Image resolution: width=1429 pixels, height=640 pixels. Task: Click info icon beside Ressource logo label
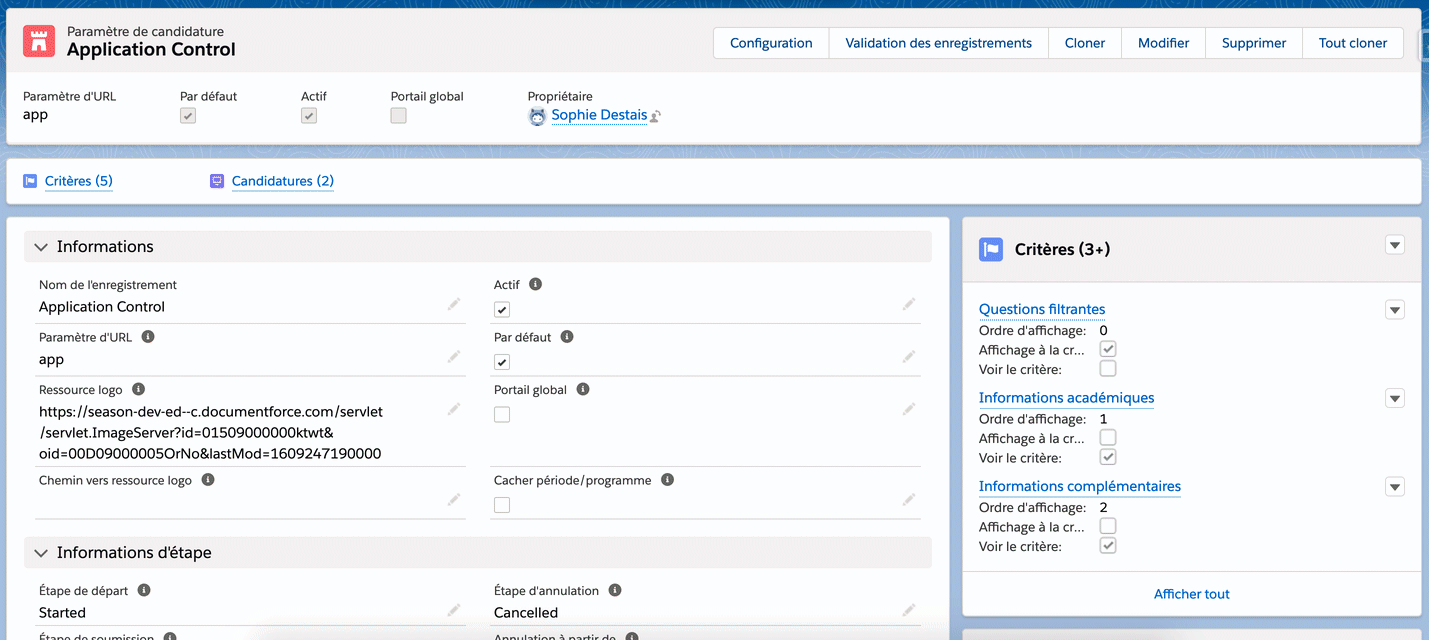click(139, 389)
